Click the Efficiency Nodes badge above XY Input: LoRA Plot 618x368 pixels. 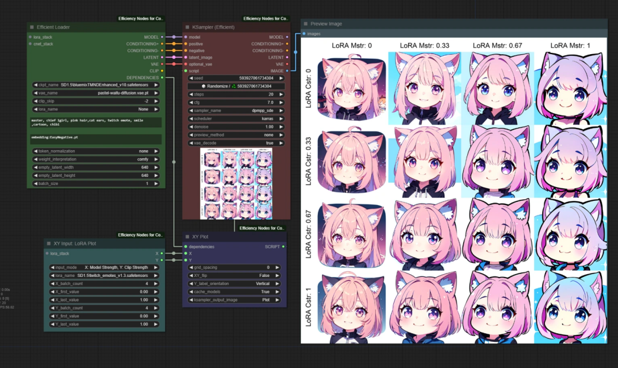pyautogui.click(x=140, y=235)
